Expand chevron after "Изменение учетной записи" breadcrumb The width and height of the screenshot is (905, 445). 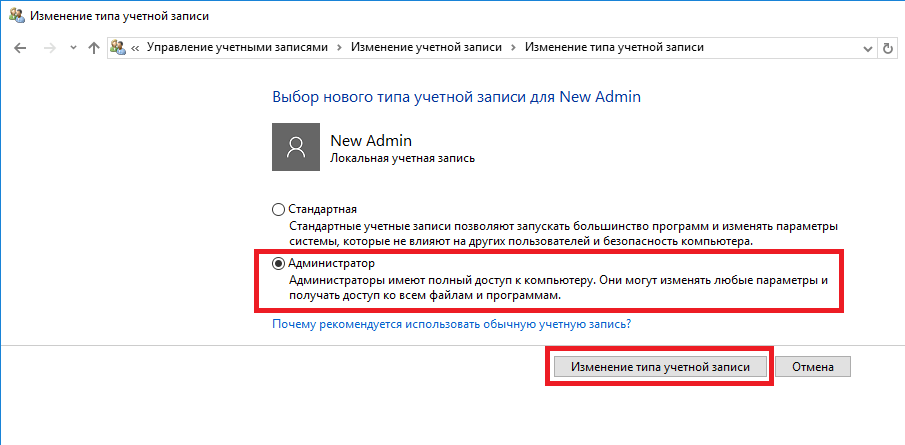pyautogui.click(x=514, y=48)
